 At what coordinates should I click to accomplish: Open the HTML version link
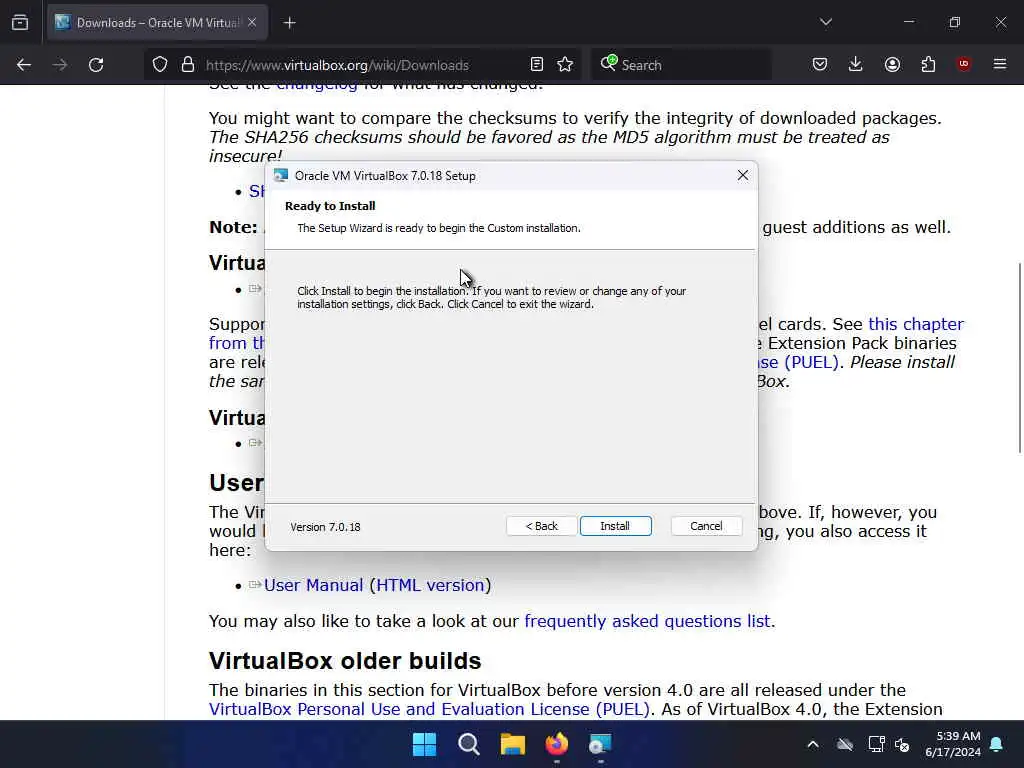430,585
